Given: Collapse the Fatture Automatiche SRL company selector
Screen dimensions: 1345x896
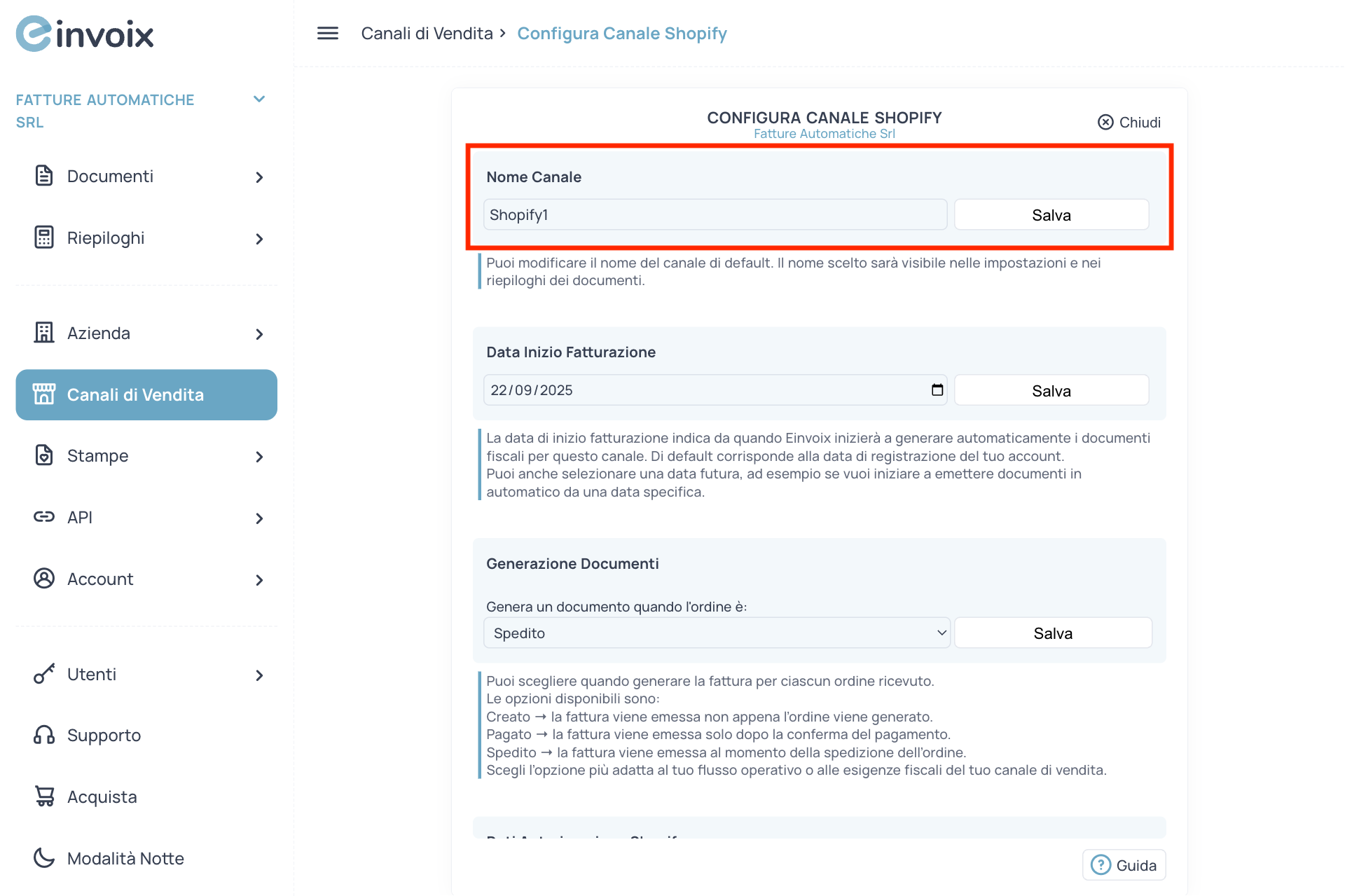Looking at the screenshot, I should [258, 99].
